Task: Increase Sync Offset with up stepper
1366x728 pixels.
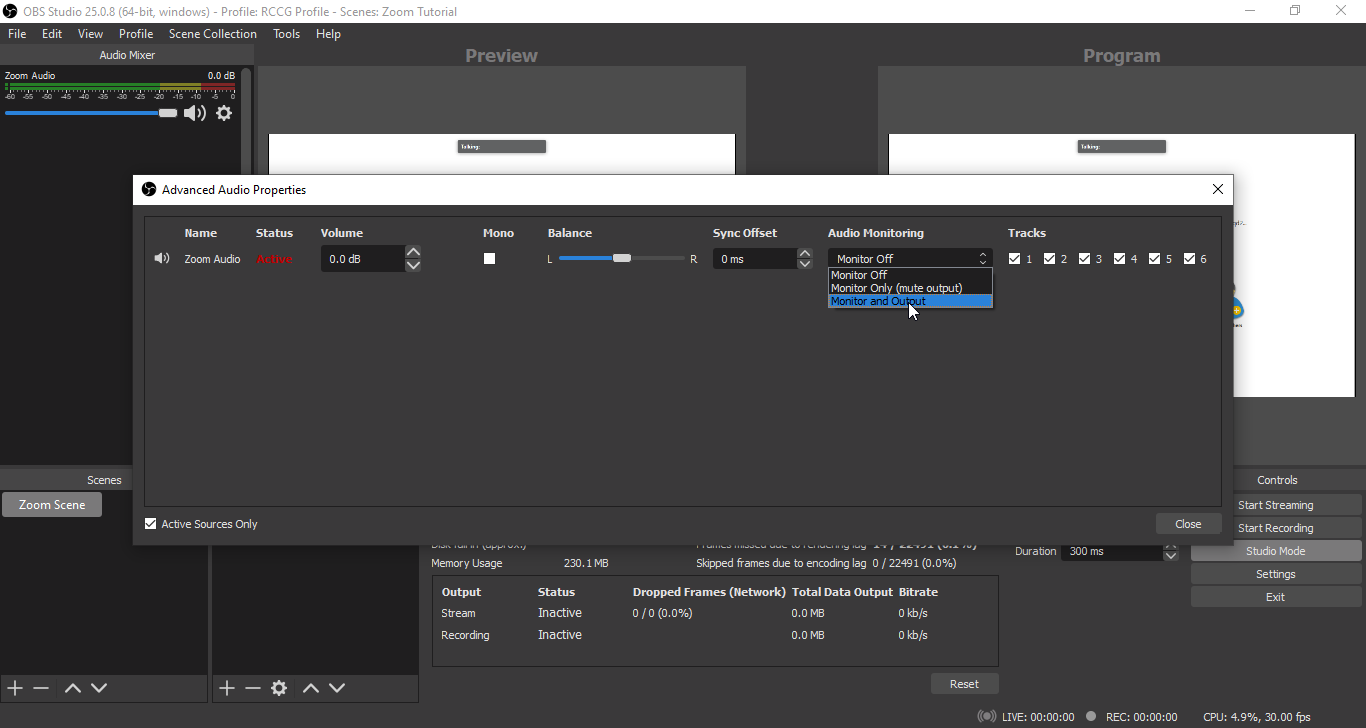Action: pos(805,253)
